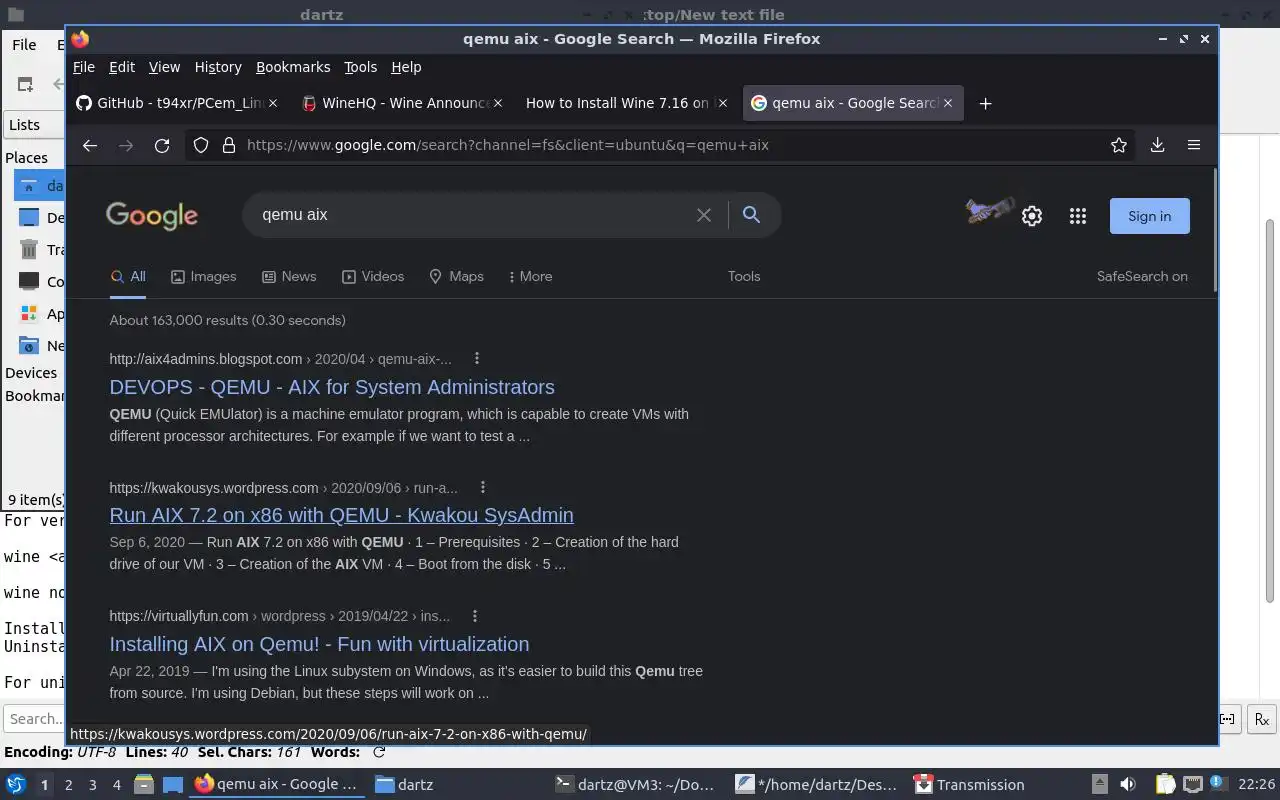Open DEVOPS - QEMU - AIX for System Administrators

click(332, 387)
